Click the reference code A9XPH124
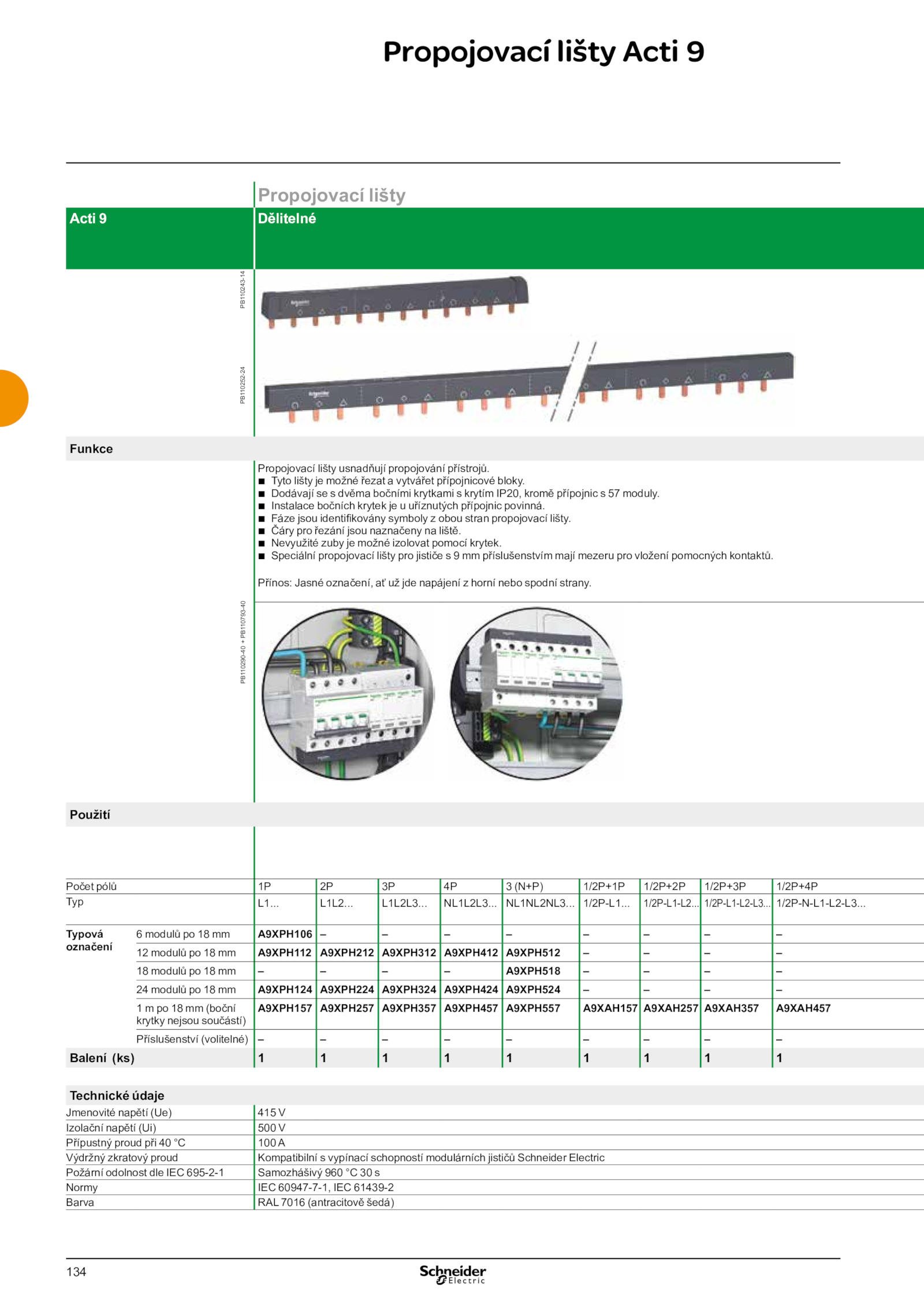924x1307 pixels. coord(285,989)
